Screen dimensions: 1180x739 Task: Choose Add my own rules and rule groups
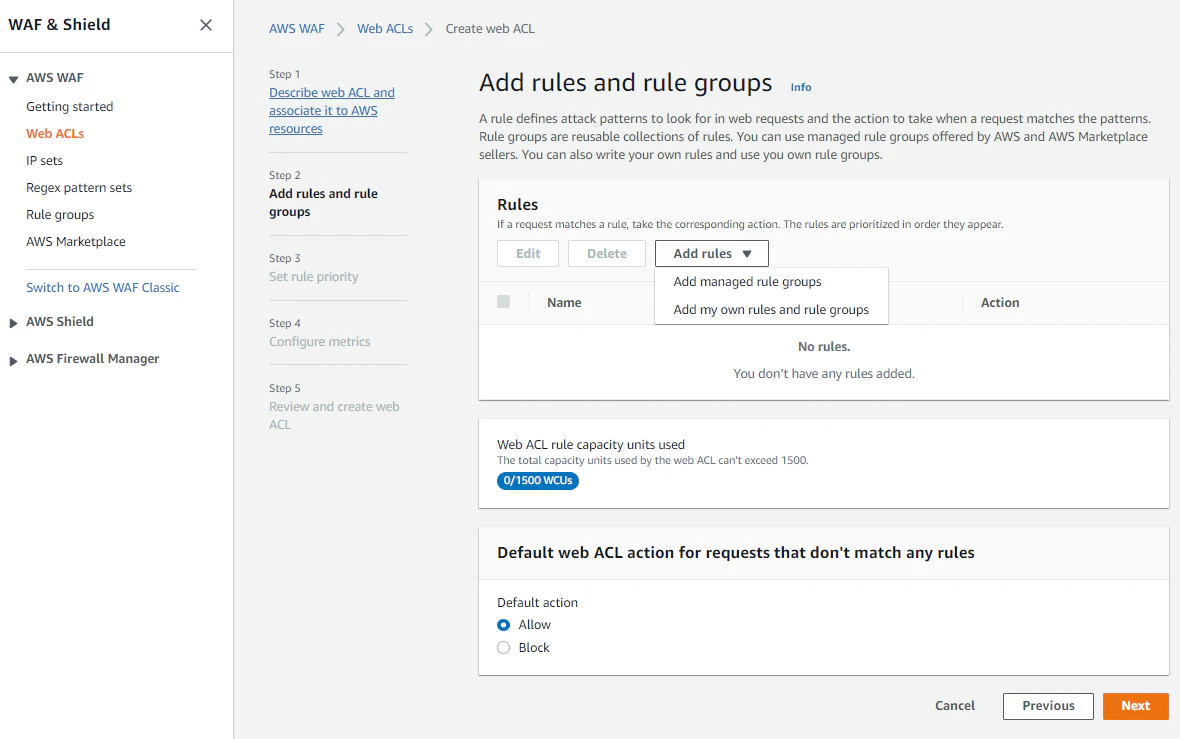[x=771, y=310]
